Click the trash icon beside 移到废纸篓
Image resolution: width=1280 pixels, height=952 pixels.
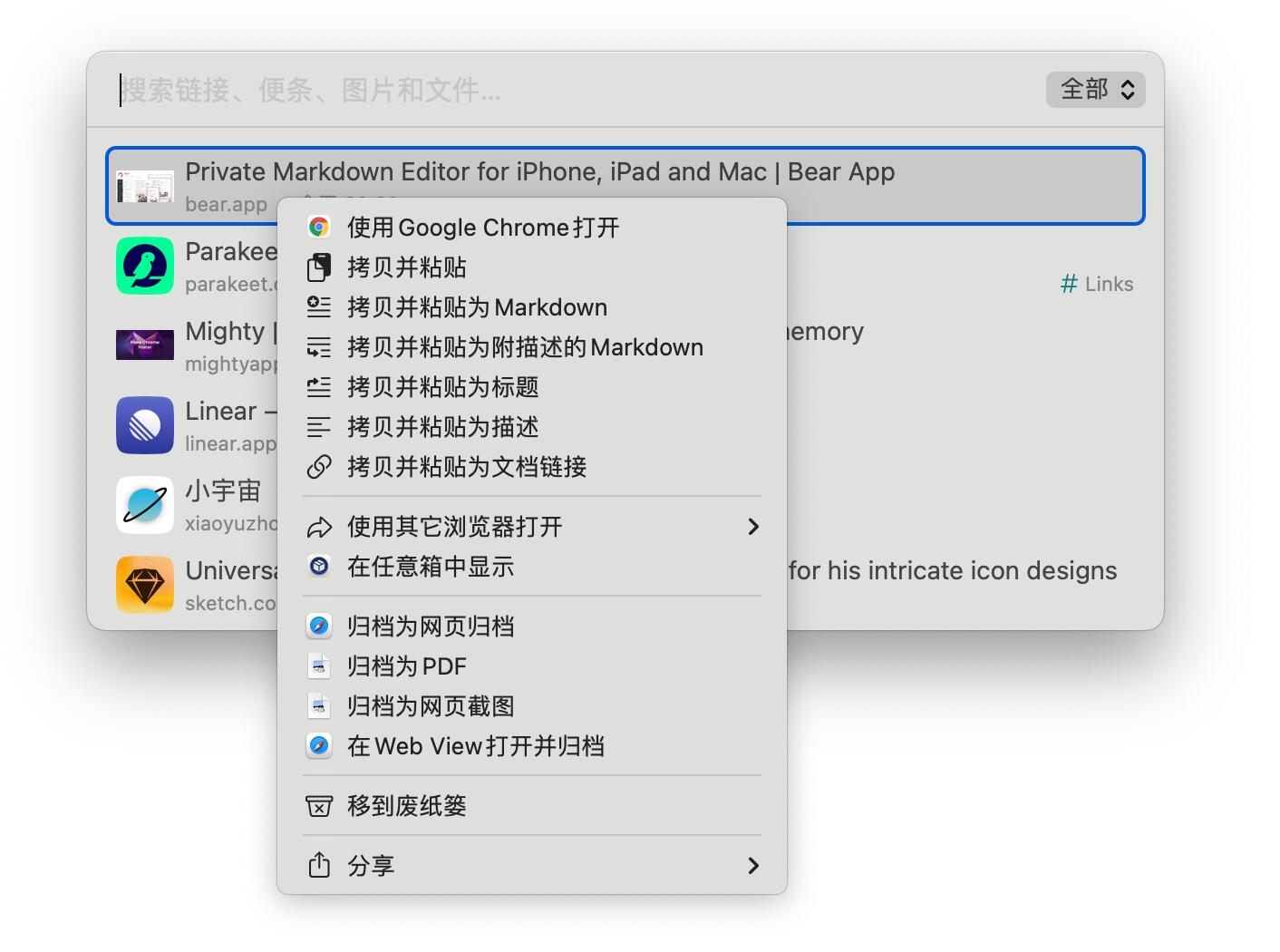(x=319, y=806)
